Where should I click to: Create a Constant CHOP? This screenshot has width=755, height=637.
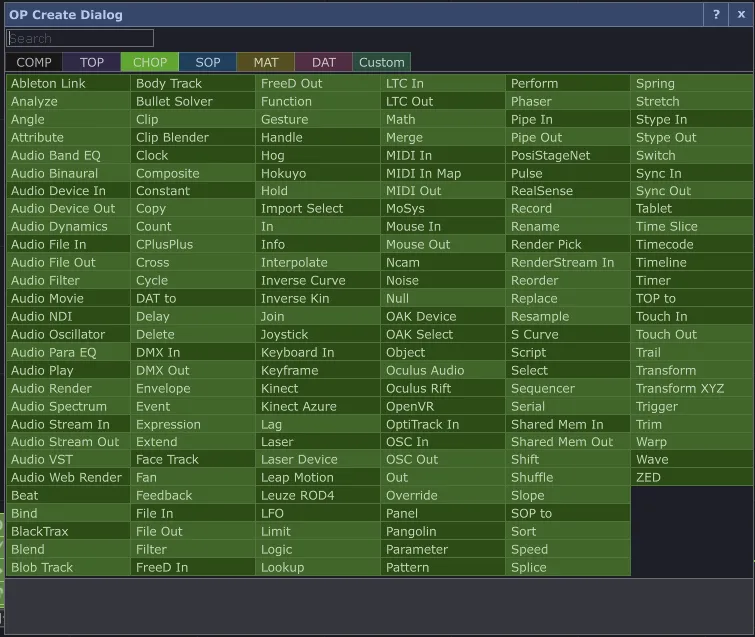click(x=193, y=191)
